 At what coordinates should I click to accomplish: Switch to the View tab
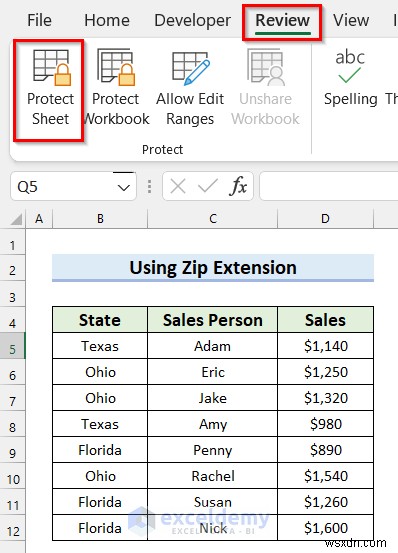351,20
